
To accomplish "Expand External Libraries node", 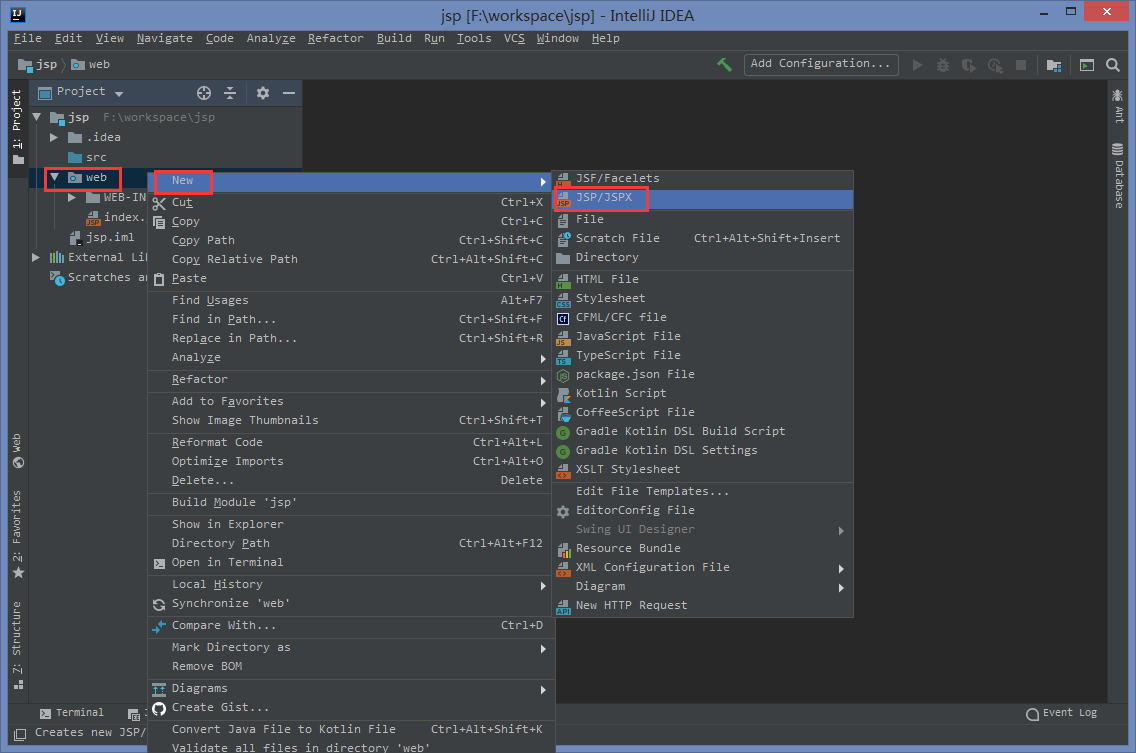I will click(x=36, y=257).
